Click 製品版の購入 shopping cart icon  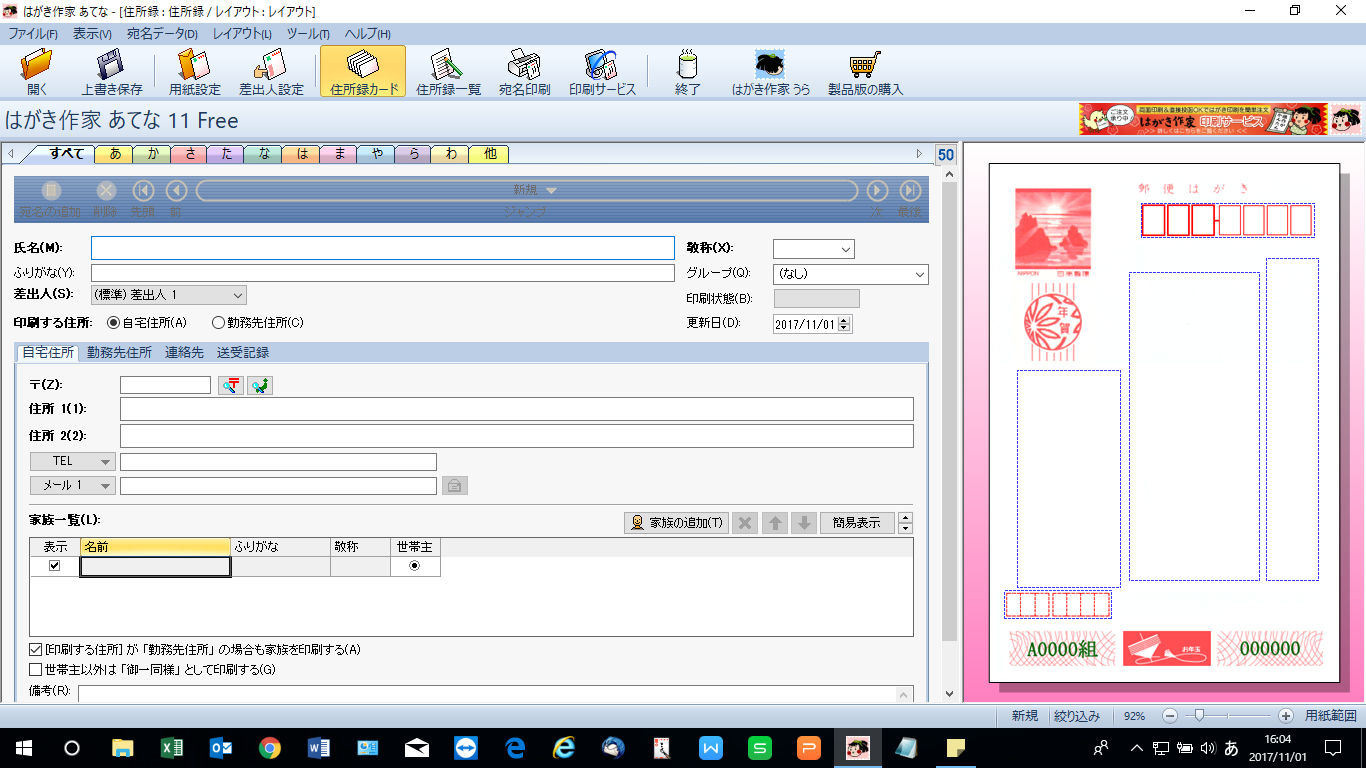(x=865, y=72)
